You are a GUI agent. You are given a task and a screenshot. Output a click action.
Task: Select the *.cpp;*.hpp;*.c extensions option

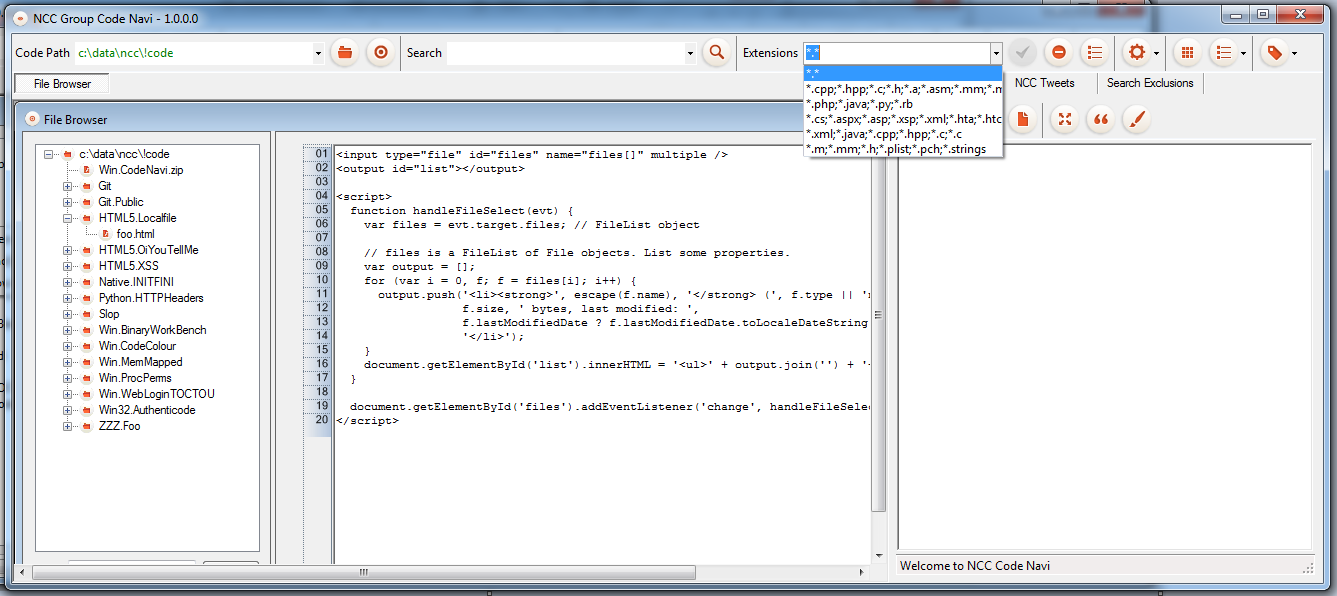pos(903,89)
